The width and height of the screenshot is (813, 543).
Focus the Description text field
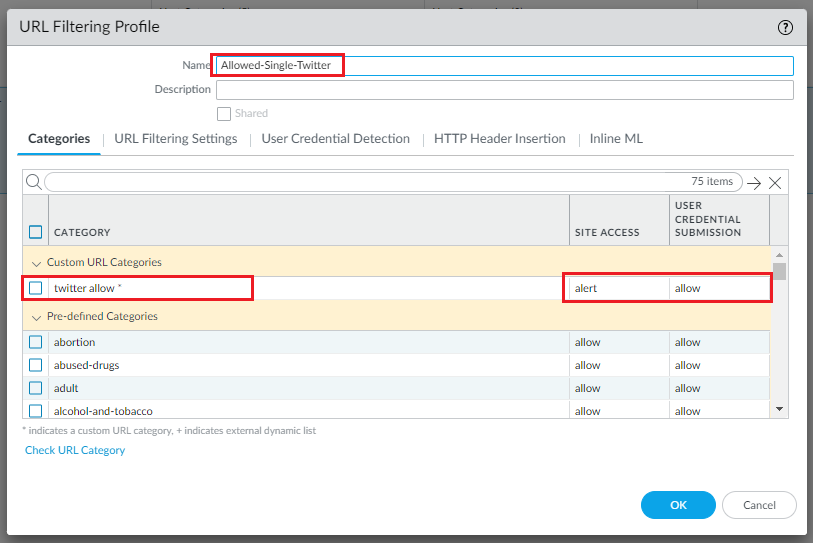[x=504, y=90]
